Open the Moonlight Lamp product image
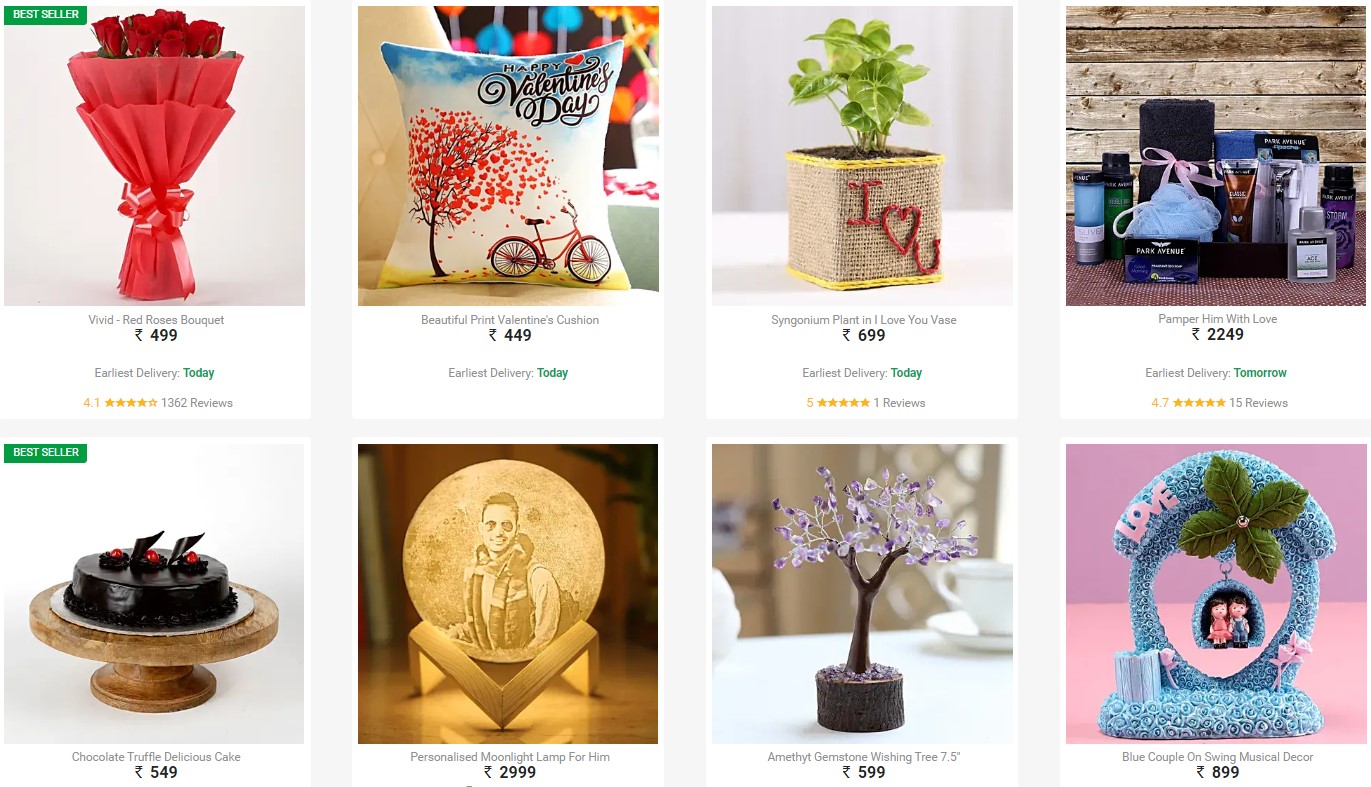This screenshot has height=787, width=1371. click(x=508, y=594)
